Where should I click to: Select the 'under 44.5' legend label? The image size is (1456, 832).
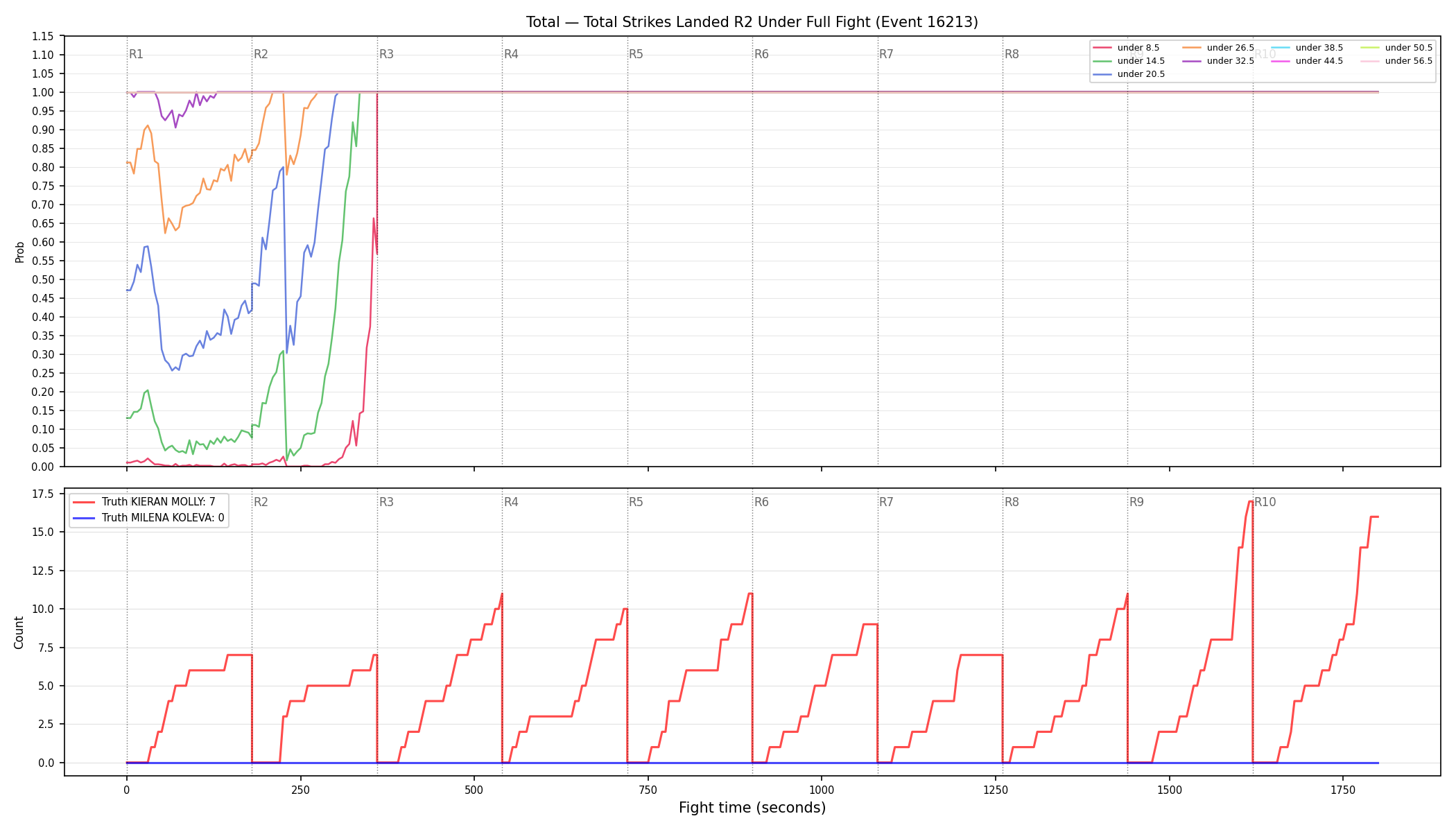(x=1319, y=61)
